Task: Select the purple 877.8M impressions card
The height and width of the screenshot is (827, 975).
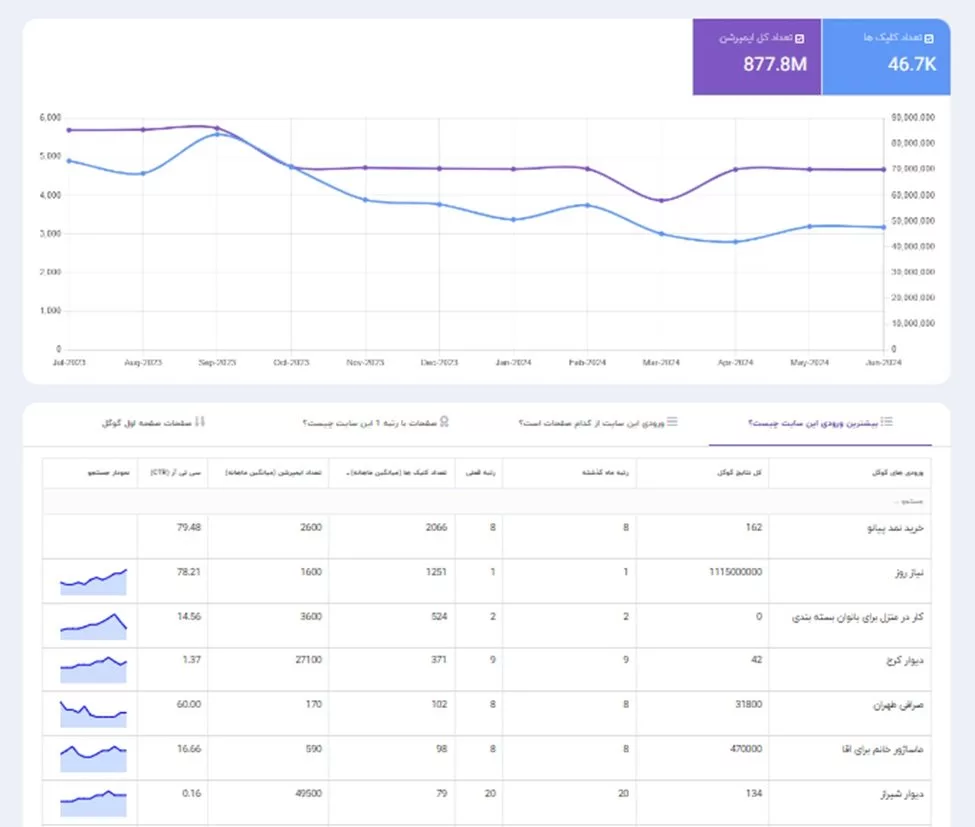Action: pos(757,57)
